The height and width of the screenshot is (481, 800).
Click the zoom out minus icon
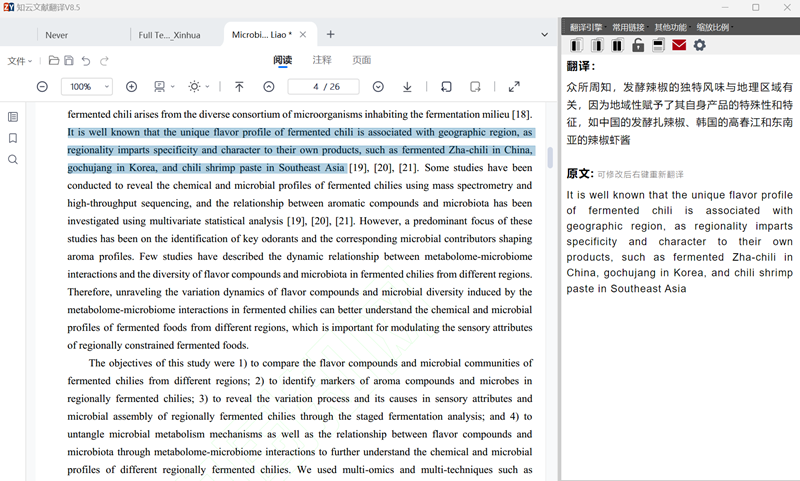click(x=42, y=87)
